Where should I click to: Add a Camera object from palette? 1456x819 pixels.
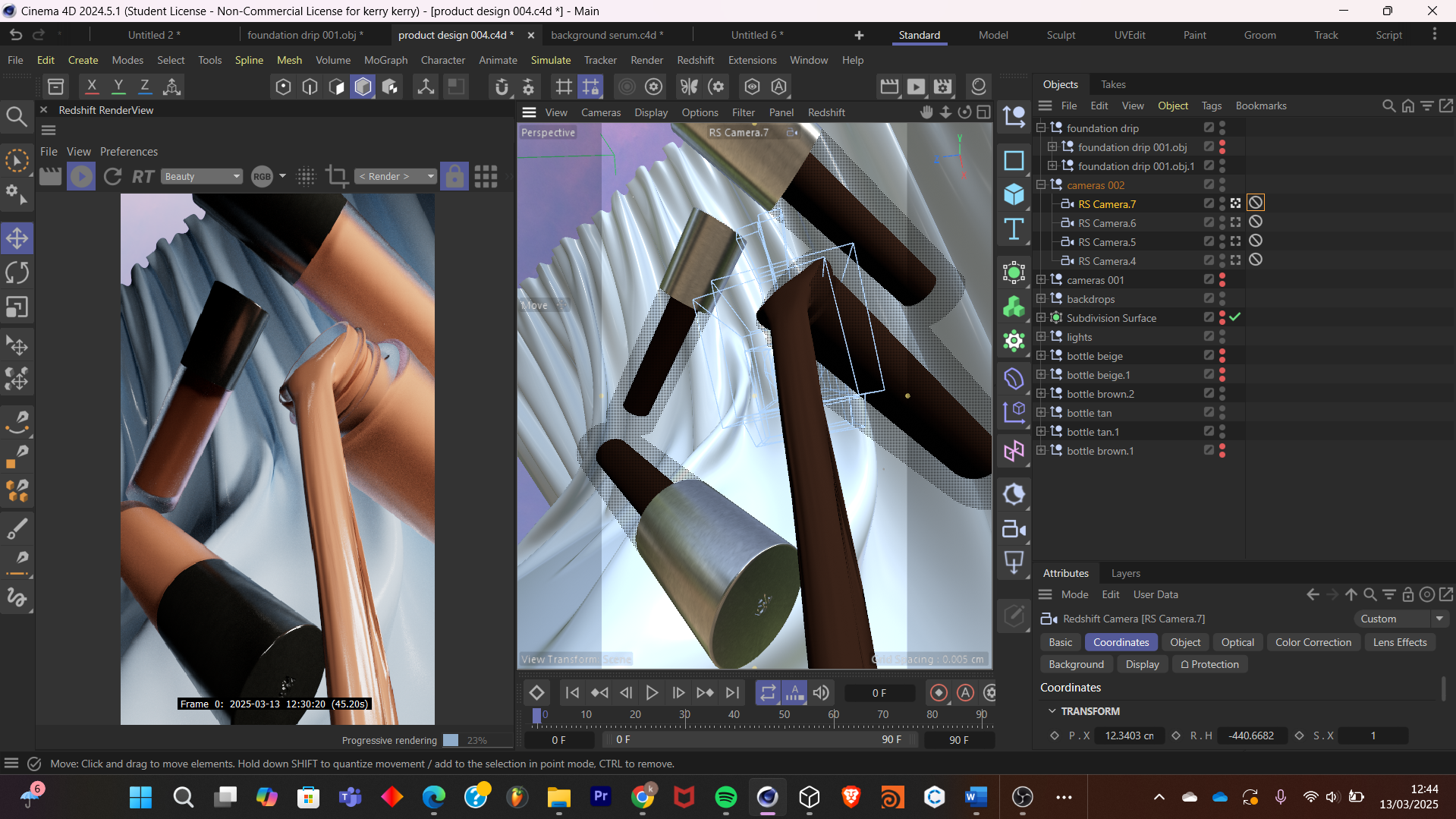(1014, 529)
